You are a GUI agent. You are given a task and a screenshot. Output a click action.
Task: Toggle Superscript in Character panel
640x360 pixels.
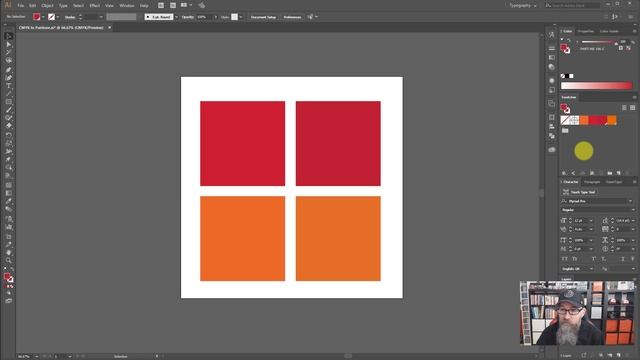click(594, 259)
